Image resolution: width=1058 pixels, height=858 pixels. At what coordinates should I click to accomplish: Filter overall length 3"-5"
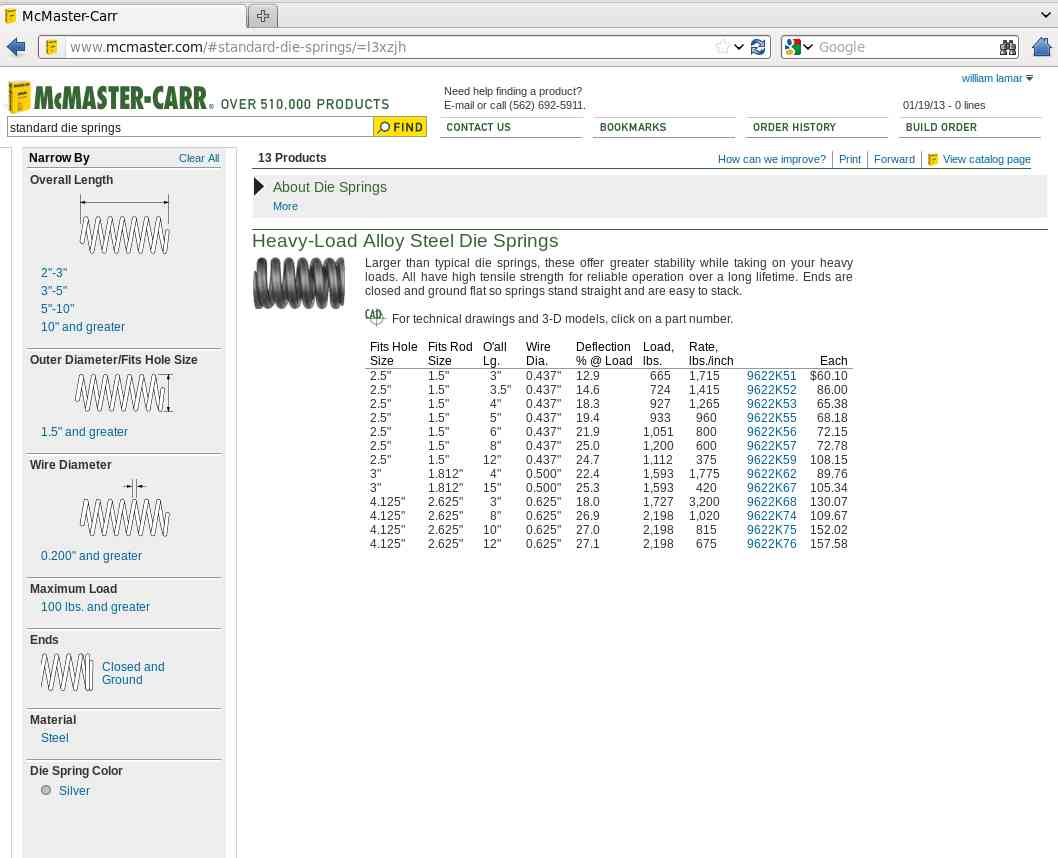[x=54, y=291]
